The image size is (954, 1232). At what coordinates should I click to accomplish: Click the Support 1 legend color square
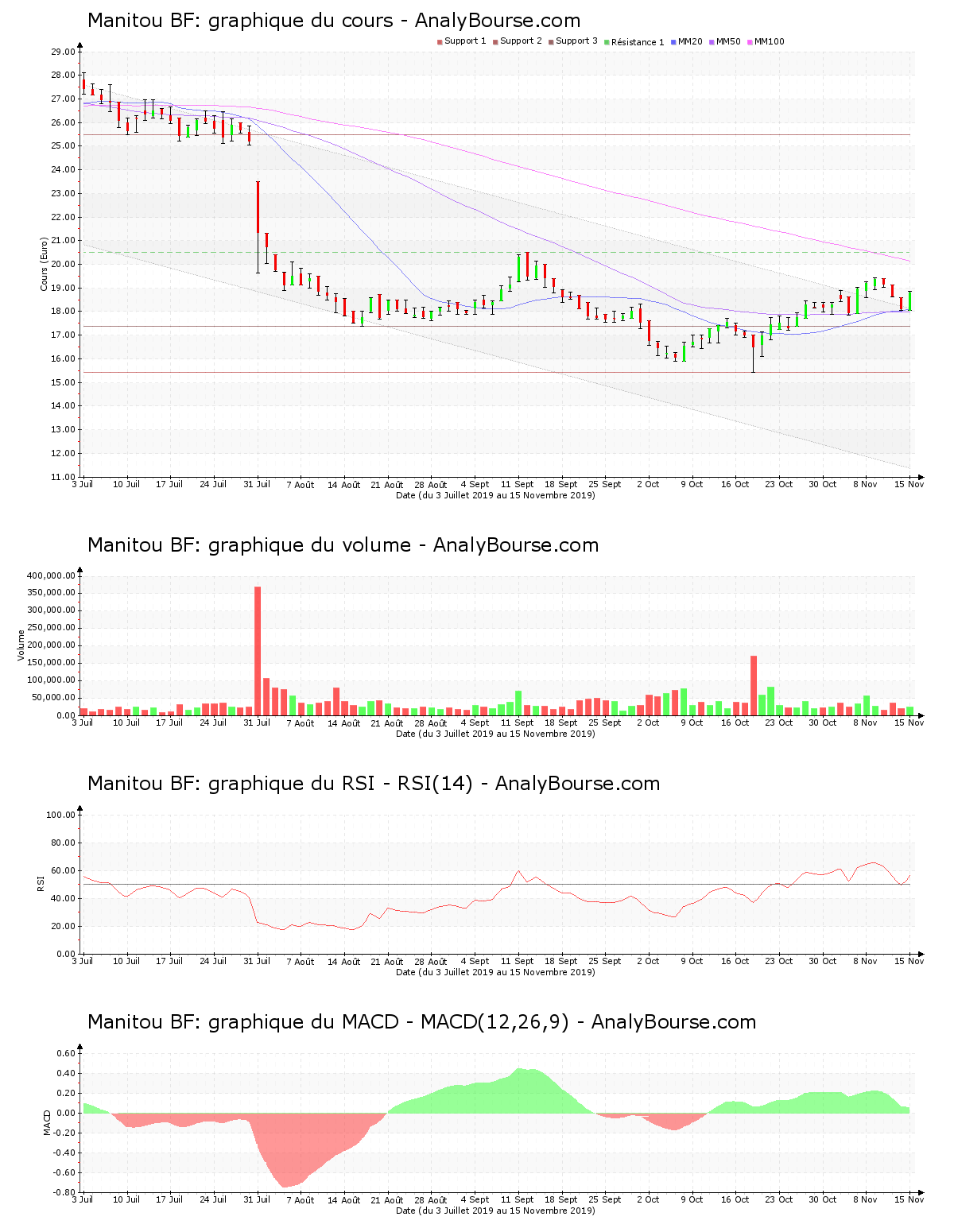pos(440,42)
